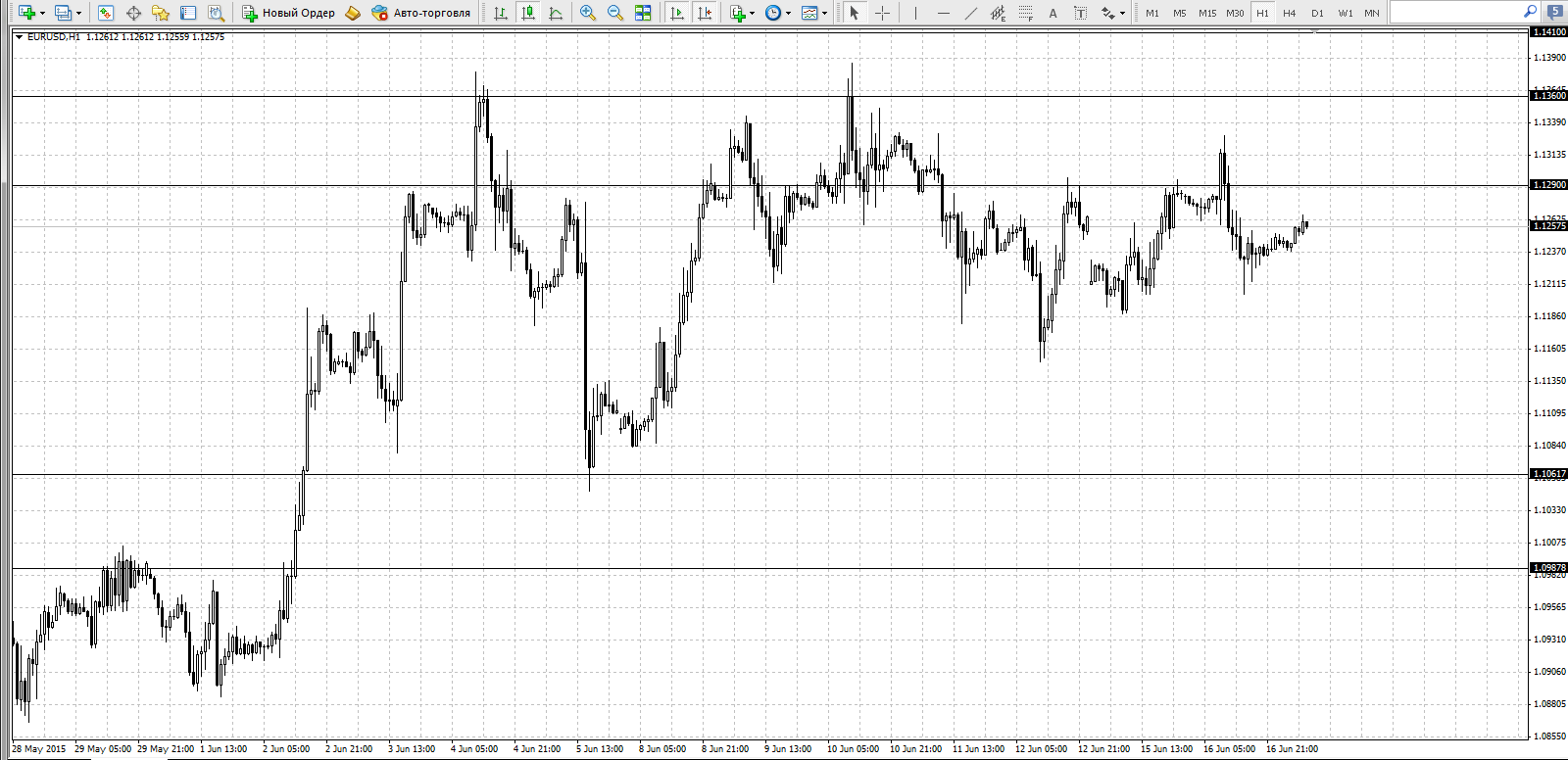Select the Fibonacci retracement tool
This screenshot has height=760, width=1568.
point(1025,13)
